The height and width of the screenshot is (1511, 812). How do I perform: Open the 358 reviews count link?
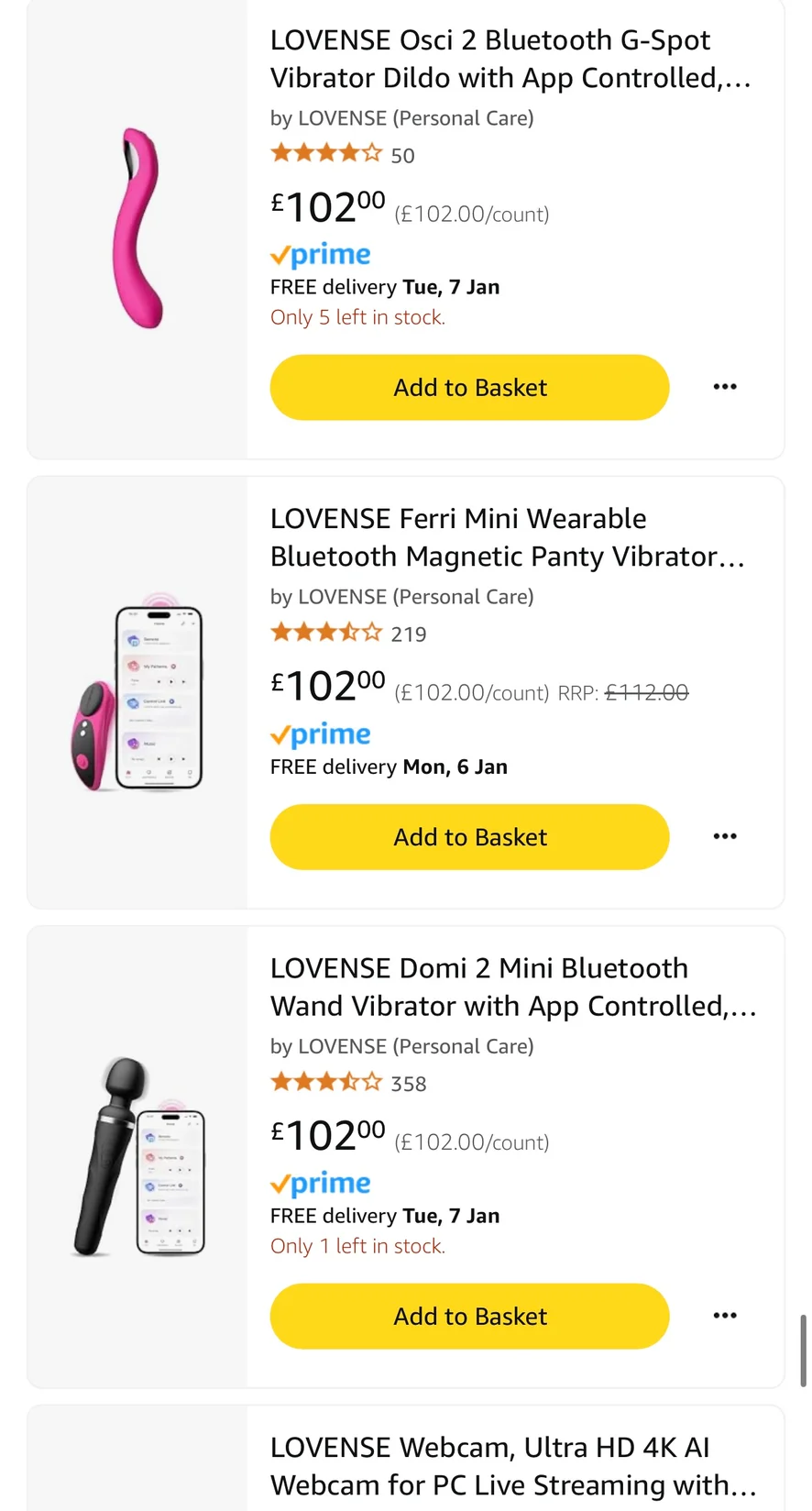point(409,1084)
